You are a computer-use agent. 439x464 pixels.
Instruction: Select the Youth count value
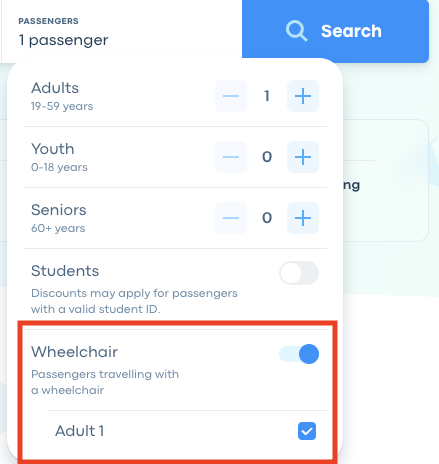pyautogui.click(x=267, y=157)
